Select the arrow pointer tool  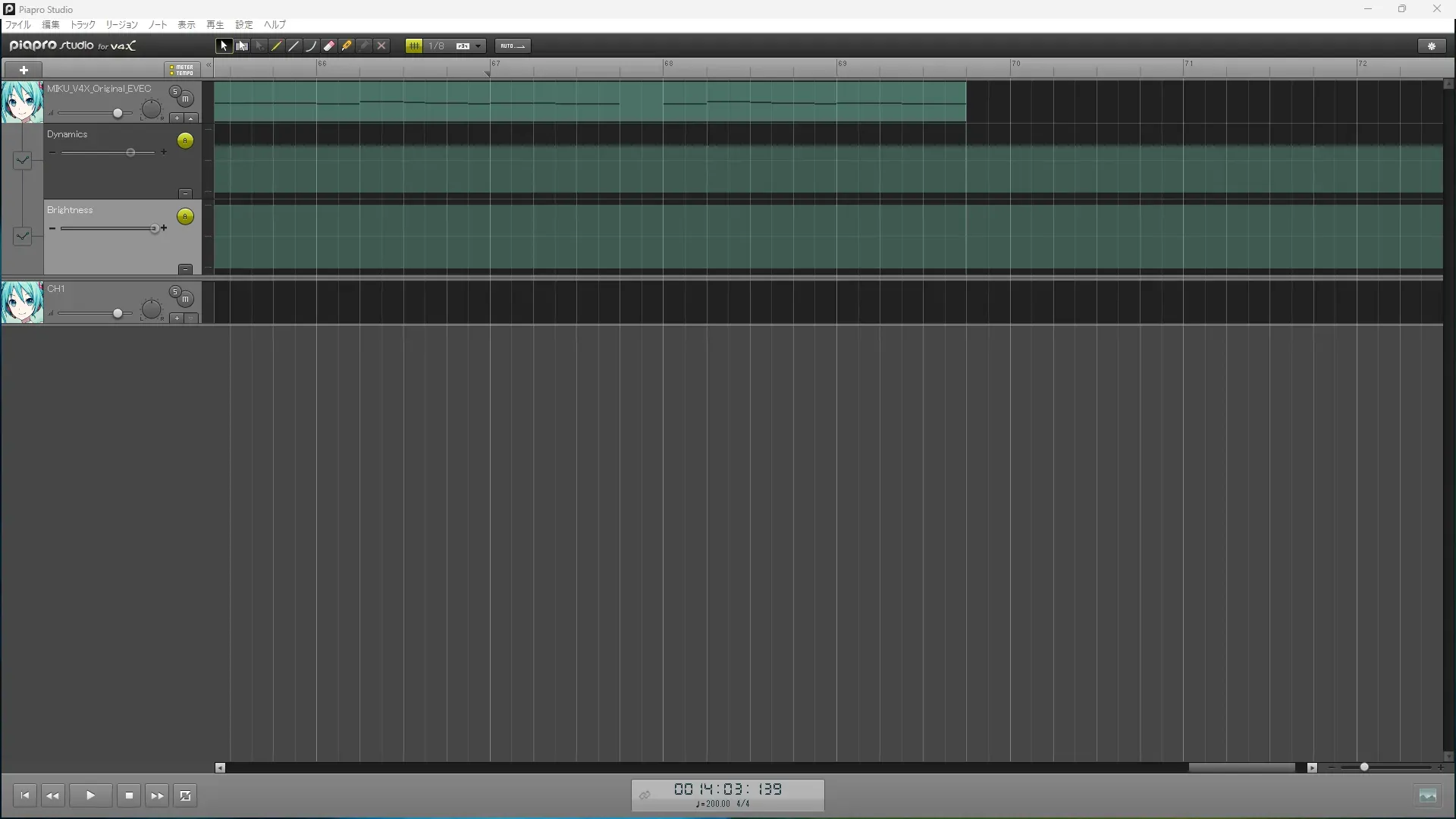[x=224, y=46]
